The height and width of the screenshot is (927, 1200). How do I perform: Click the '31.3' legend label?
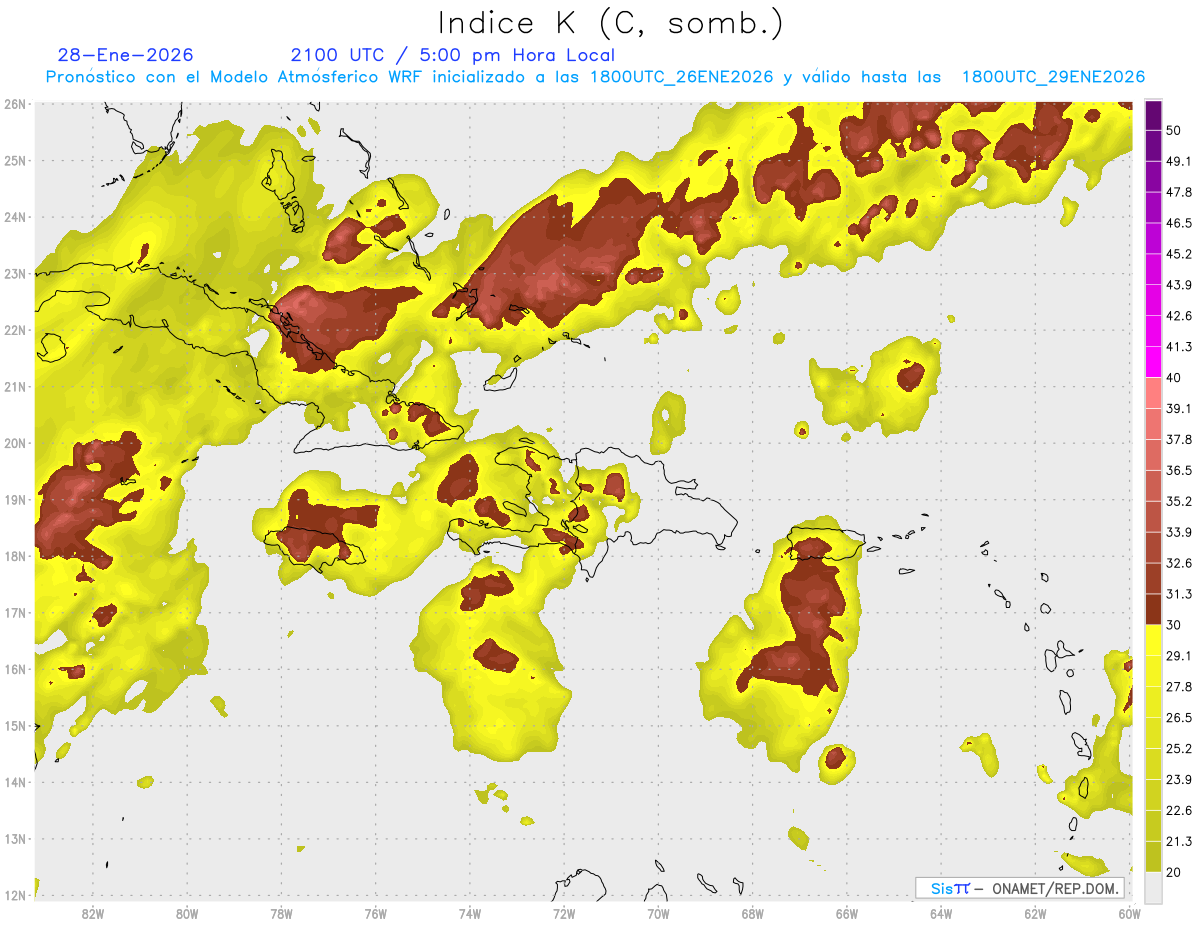(1178, 594)
